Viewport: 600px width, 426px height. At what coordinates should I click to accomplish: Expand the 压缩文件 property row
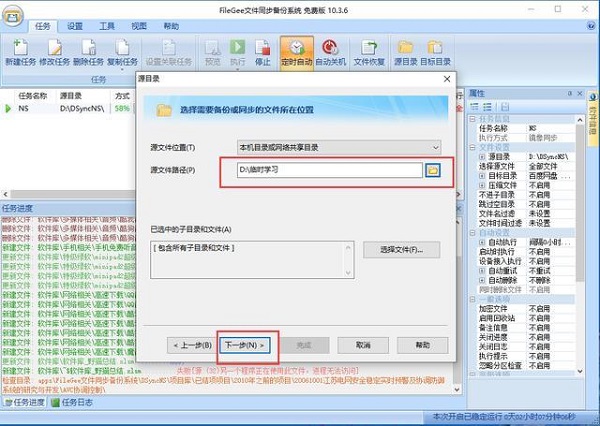(482, 185)
